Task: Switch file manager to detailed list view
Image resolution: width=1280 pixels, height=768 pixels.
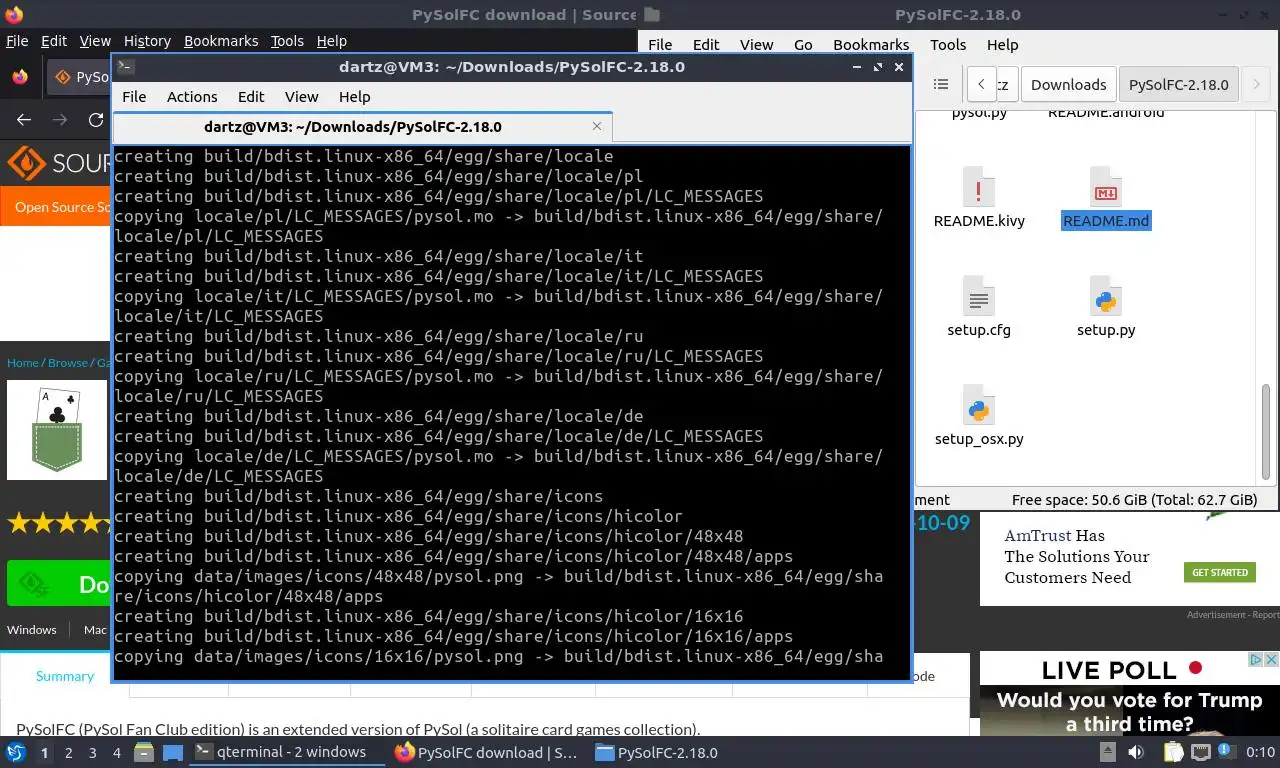Action: click(x=940, y=84)
